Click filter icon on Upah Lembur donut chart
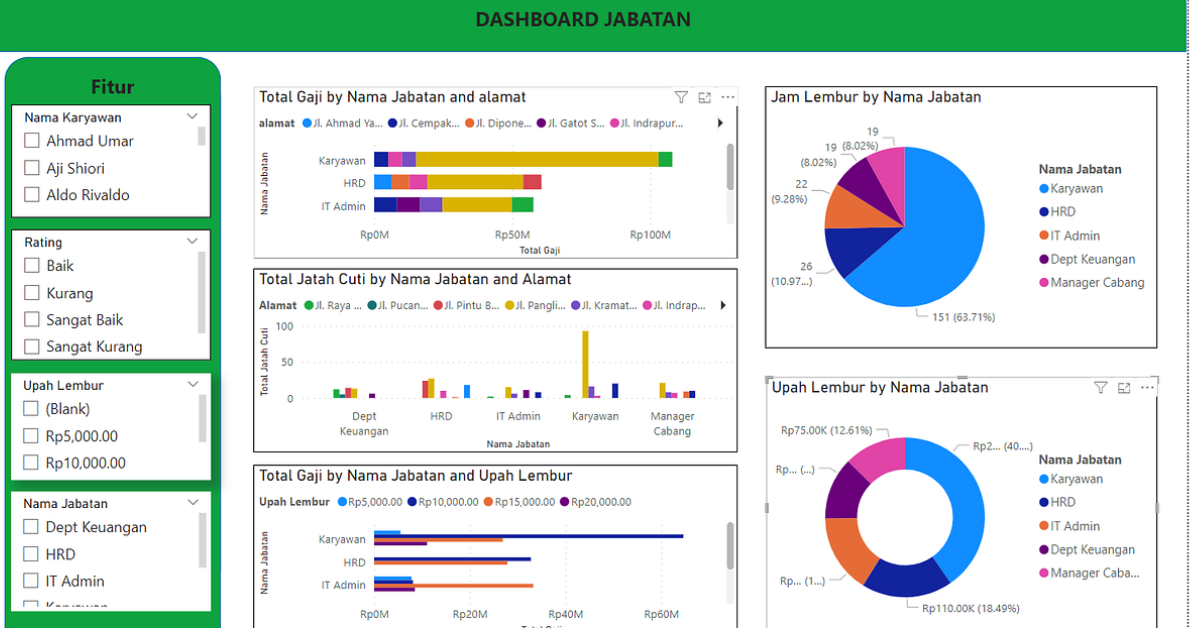This screenshot has width=1200, height=628. [1101, 388]
